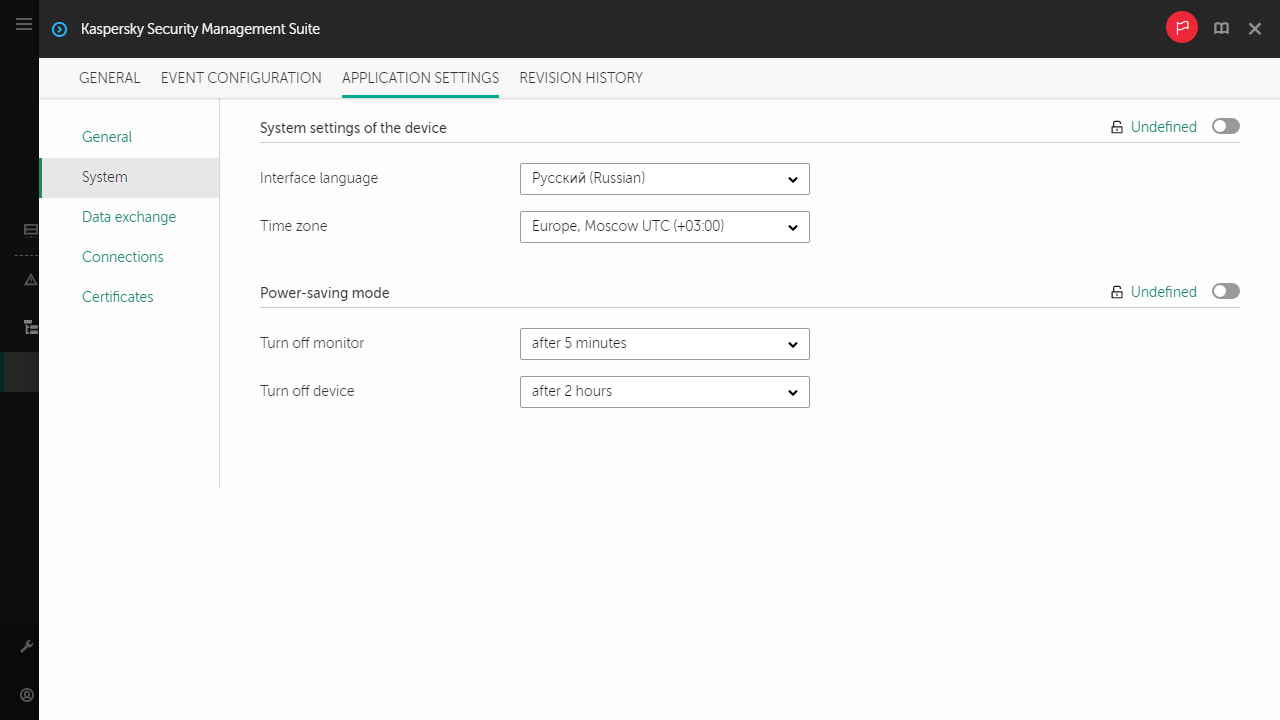Screen dimensions: 1280x720
Task: Open help using the book icon
Action: coord(1221,28)
